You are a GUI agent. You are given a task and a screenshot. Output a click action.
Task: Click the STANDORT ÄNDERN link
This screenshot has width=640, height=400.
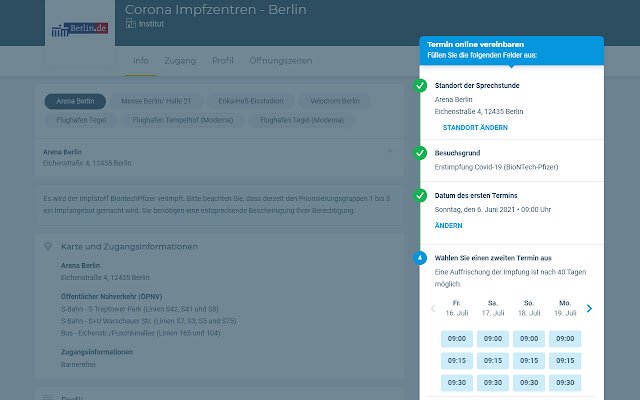(475, 128)
